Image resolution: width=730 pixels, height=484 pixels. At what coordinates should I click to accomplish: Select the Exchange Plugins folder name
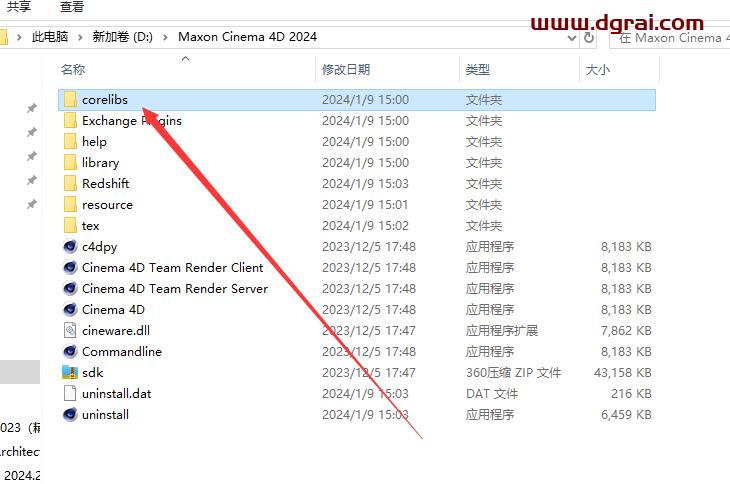click(x=132, y=121)
